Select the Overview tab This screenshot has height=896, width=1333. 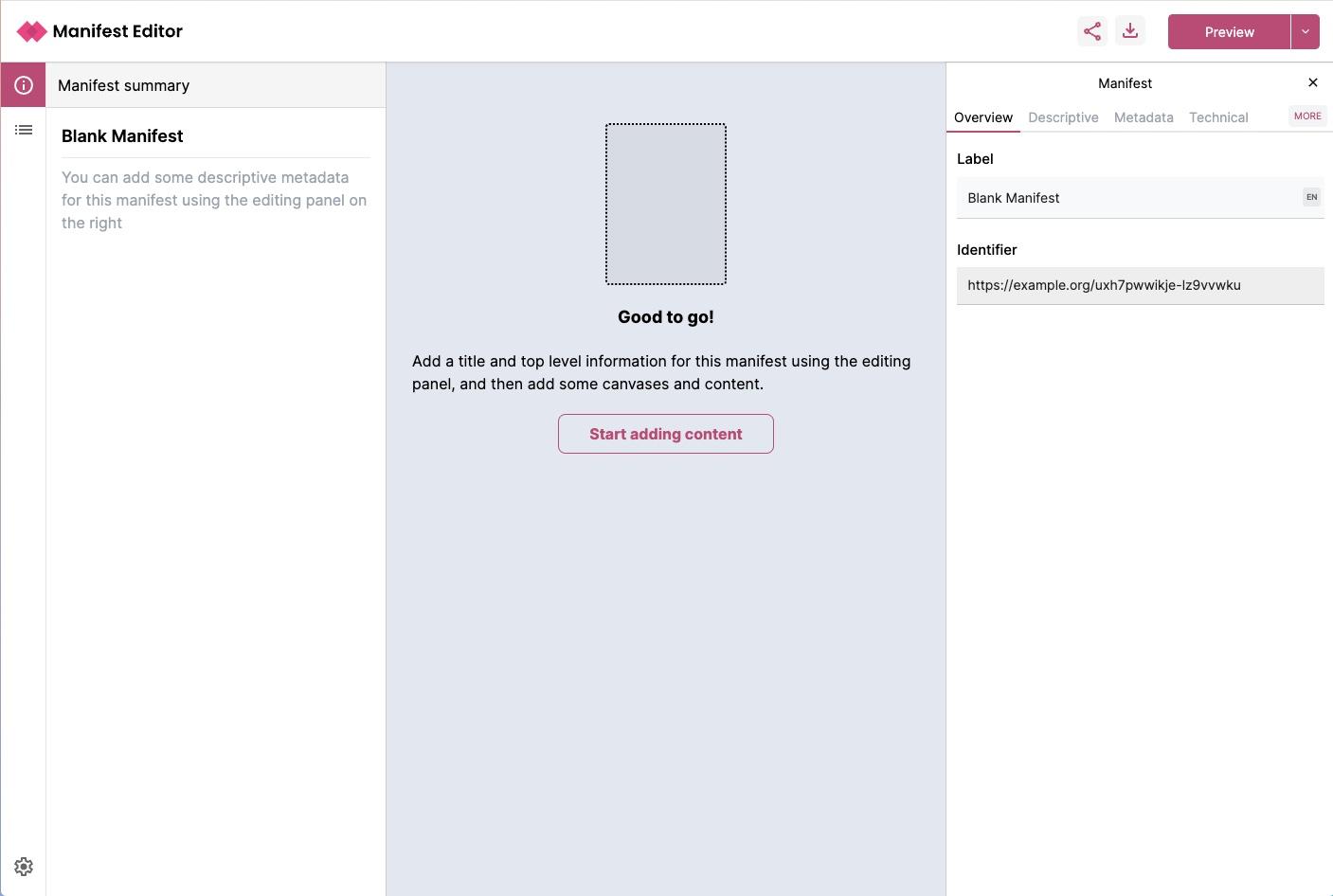[983, 117]
